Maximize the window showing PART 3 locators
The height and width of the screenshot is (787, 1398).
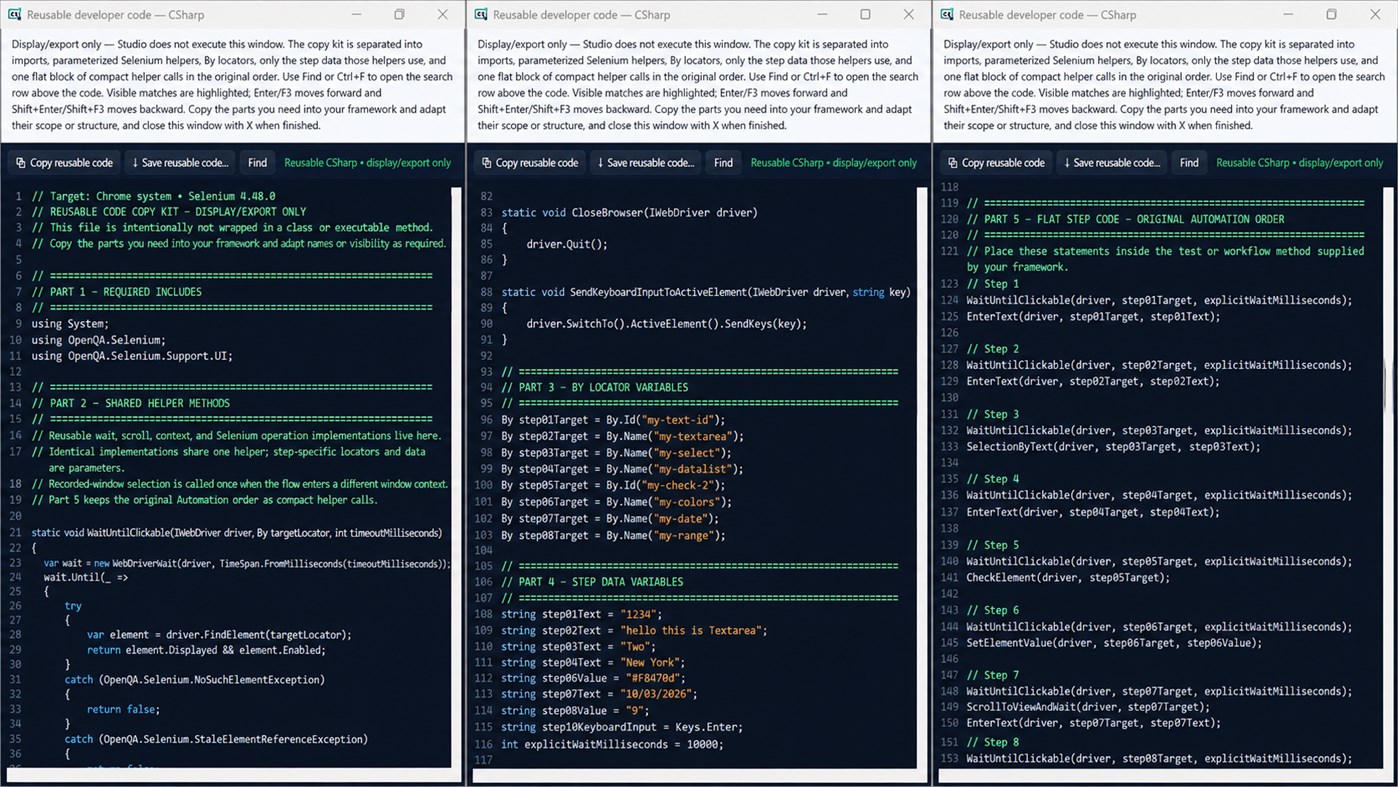(x=865, y=15)
